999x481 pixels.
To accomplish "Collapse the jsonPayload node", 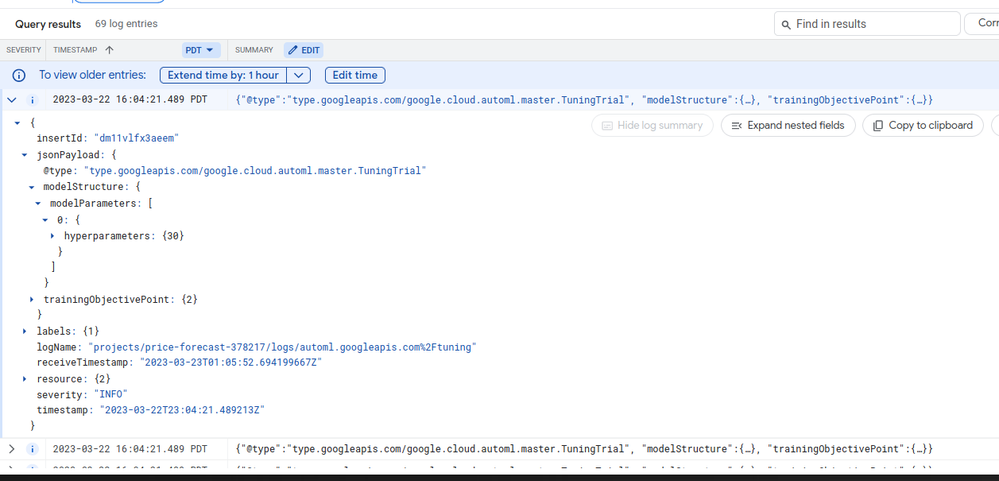I will pos(24,154).
